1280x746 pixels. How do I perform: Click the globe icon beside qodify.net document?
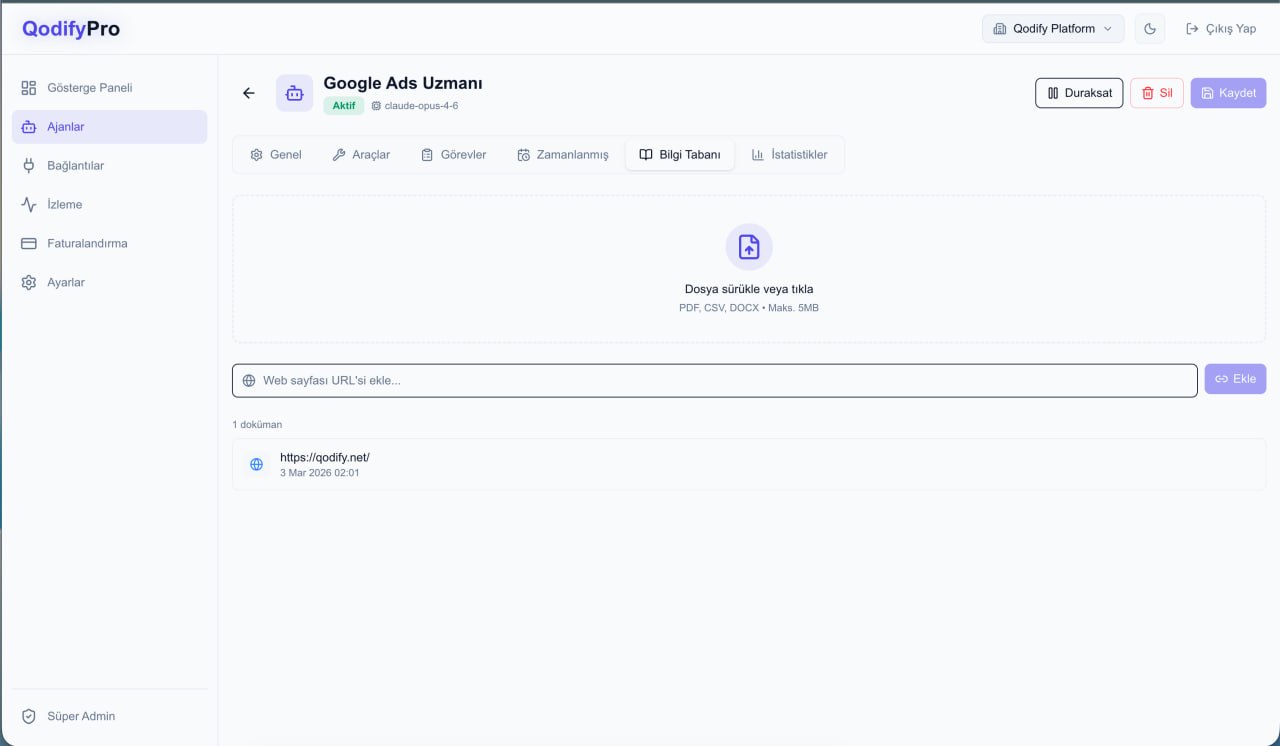coord(257,464)
